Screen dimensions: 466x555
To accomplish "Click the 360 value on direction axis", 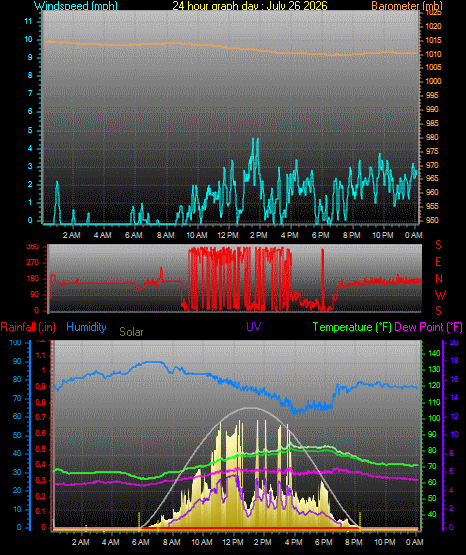I will (33, 247).
